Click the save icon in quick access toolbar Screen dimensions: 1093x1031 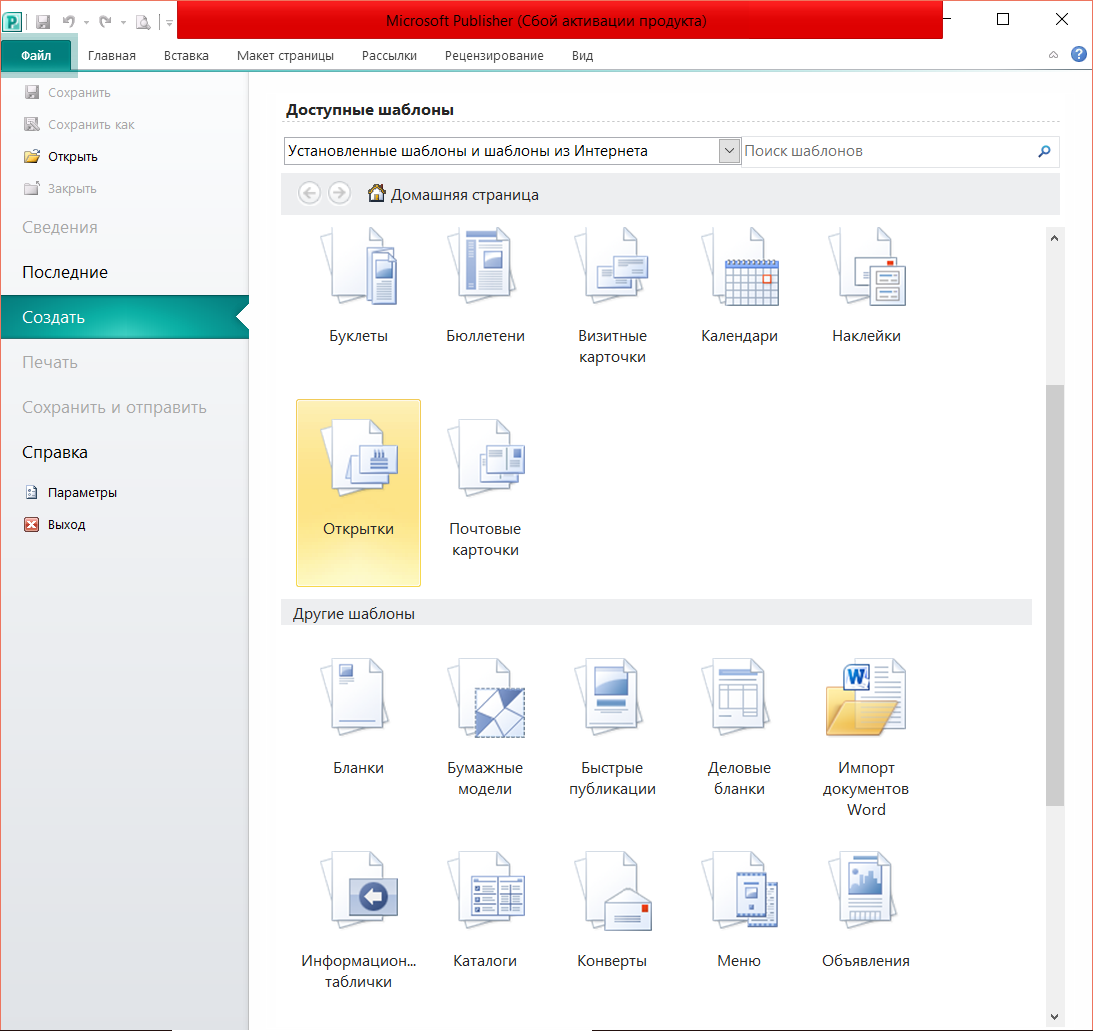43,22
